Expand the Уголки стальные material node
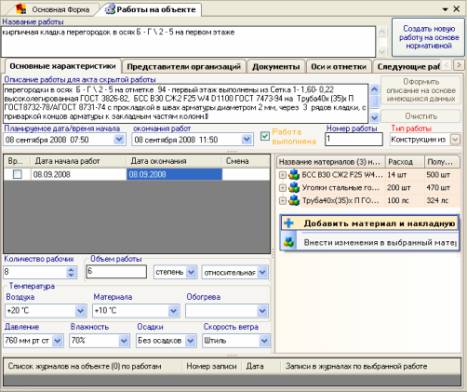The width and height of the screenshot is (467, 392). click(x=282, y=188)
